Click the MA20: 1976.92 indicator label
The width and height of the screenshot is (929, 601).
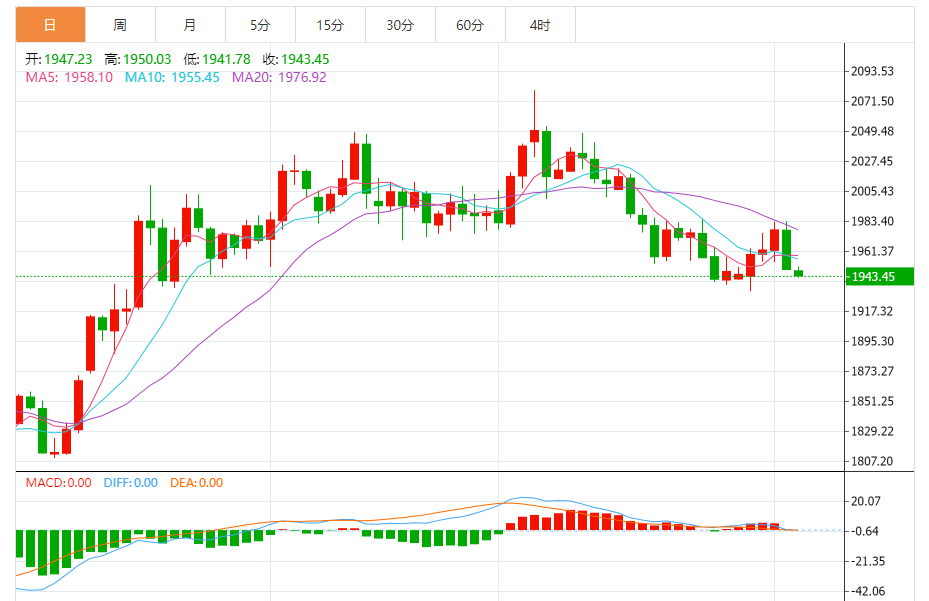279,78
